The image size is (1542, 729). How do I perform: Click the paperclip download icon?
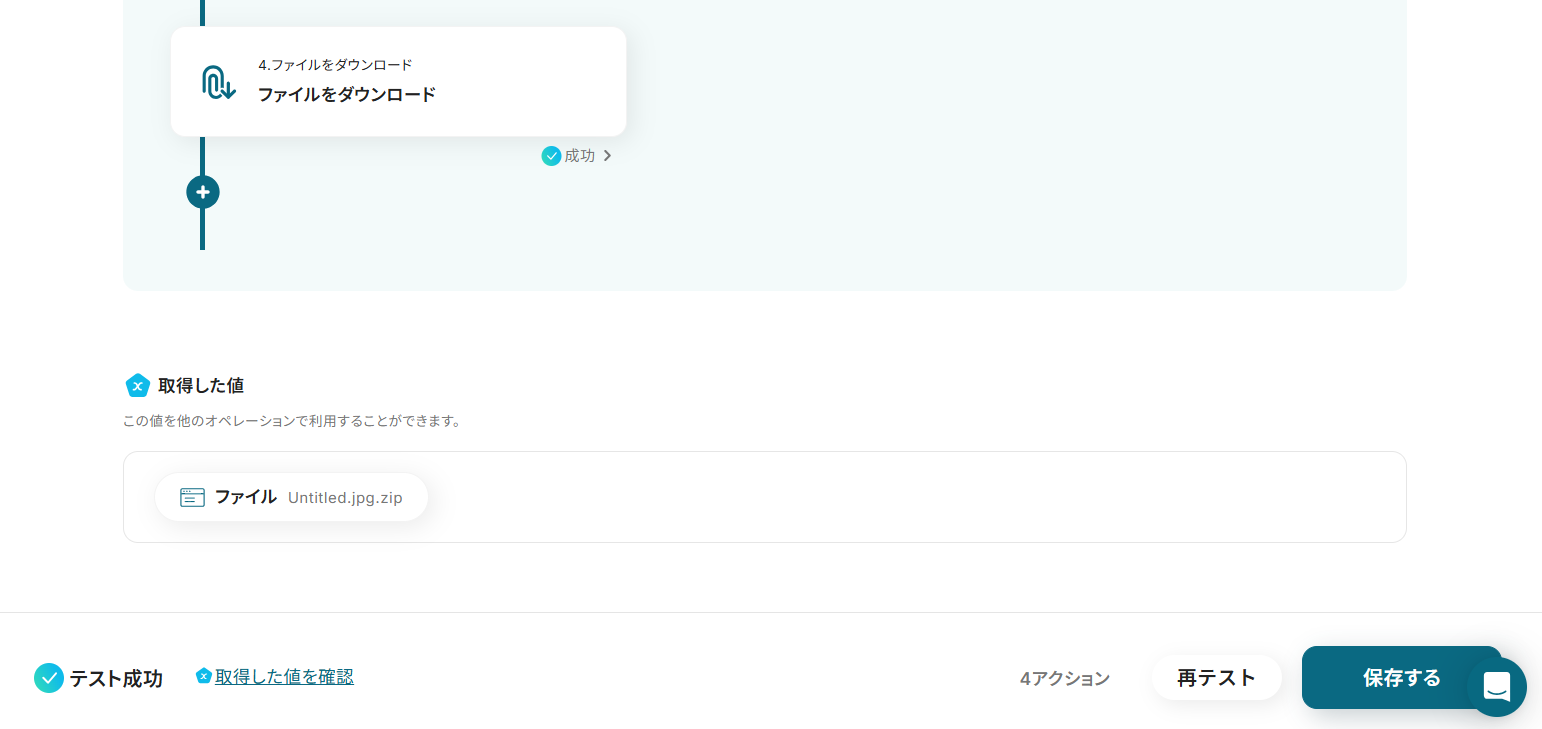click(x=218, y=82)
